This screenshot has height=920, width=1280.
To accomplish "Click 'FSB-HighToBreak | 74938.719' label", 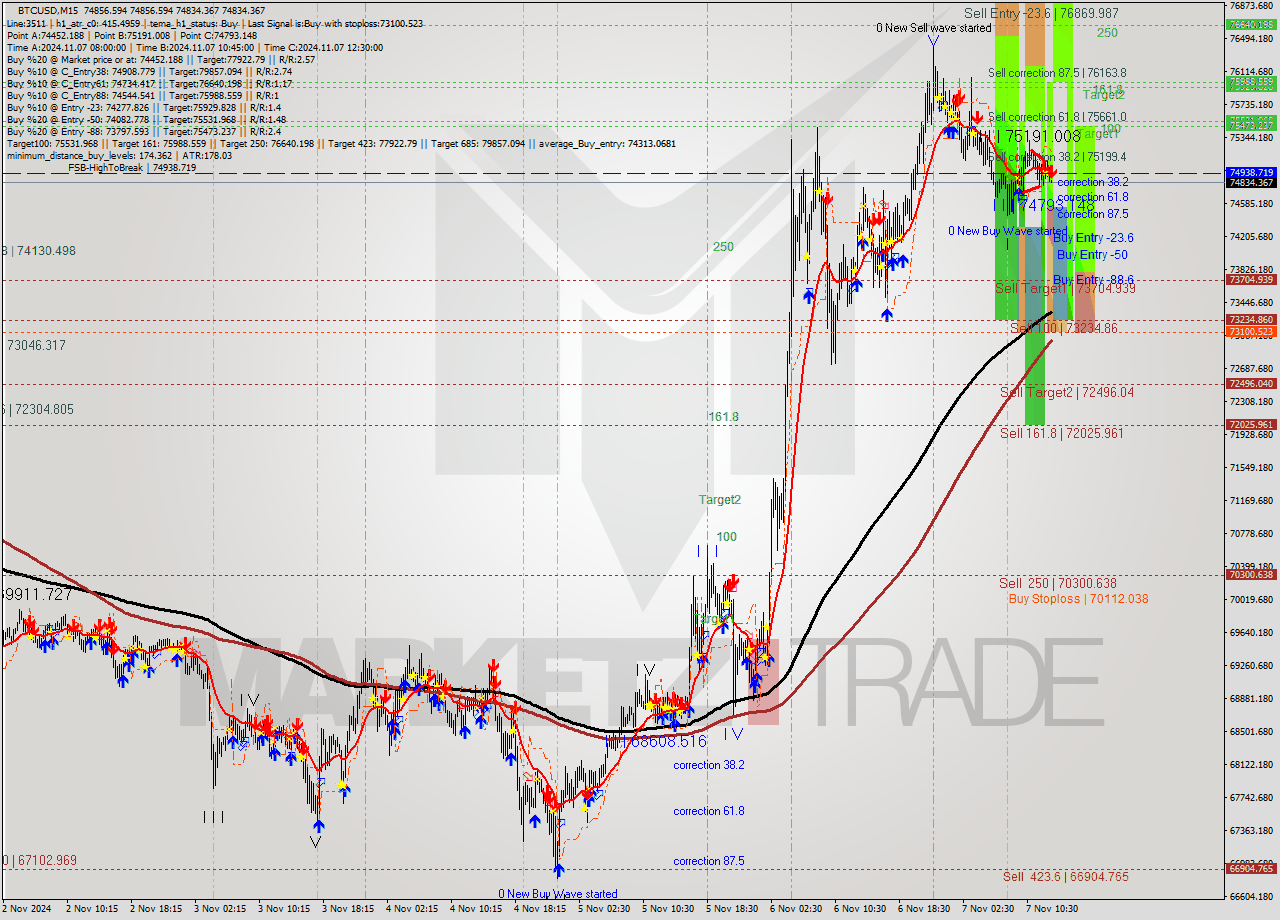I will (x=132, y=168).
